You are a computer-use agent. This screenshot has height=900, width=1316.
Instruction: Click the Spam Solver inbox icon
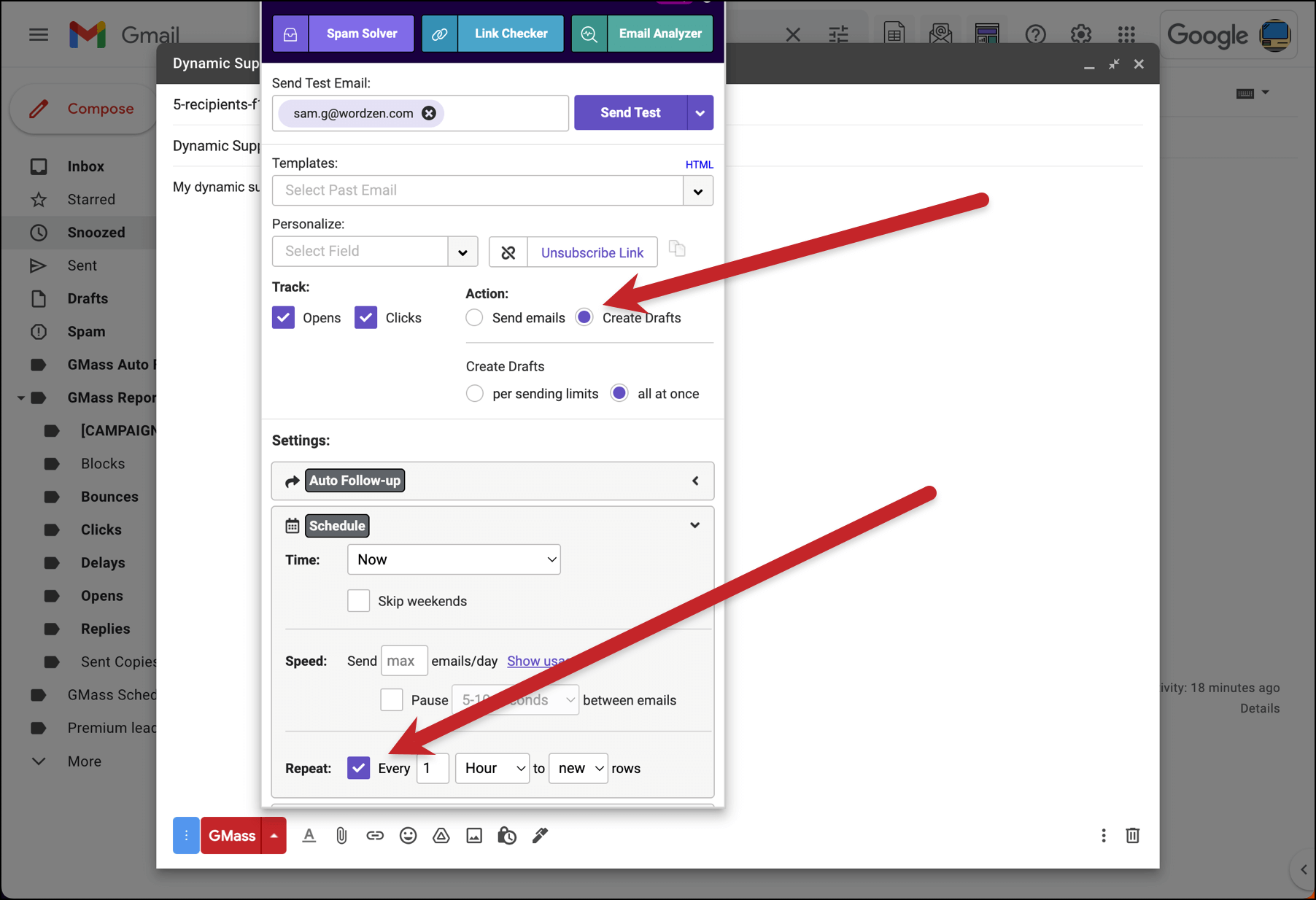click(290, 34)
